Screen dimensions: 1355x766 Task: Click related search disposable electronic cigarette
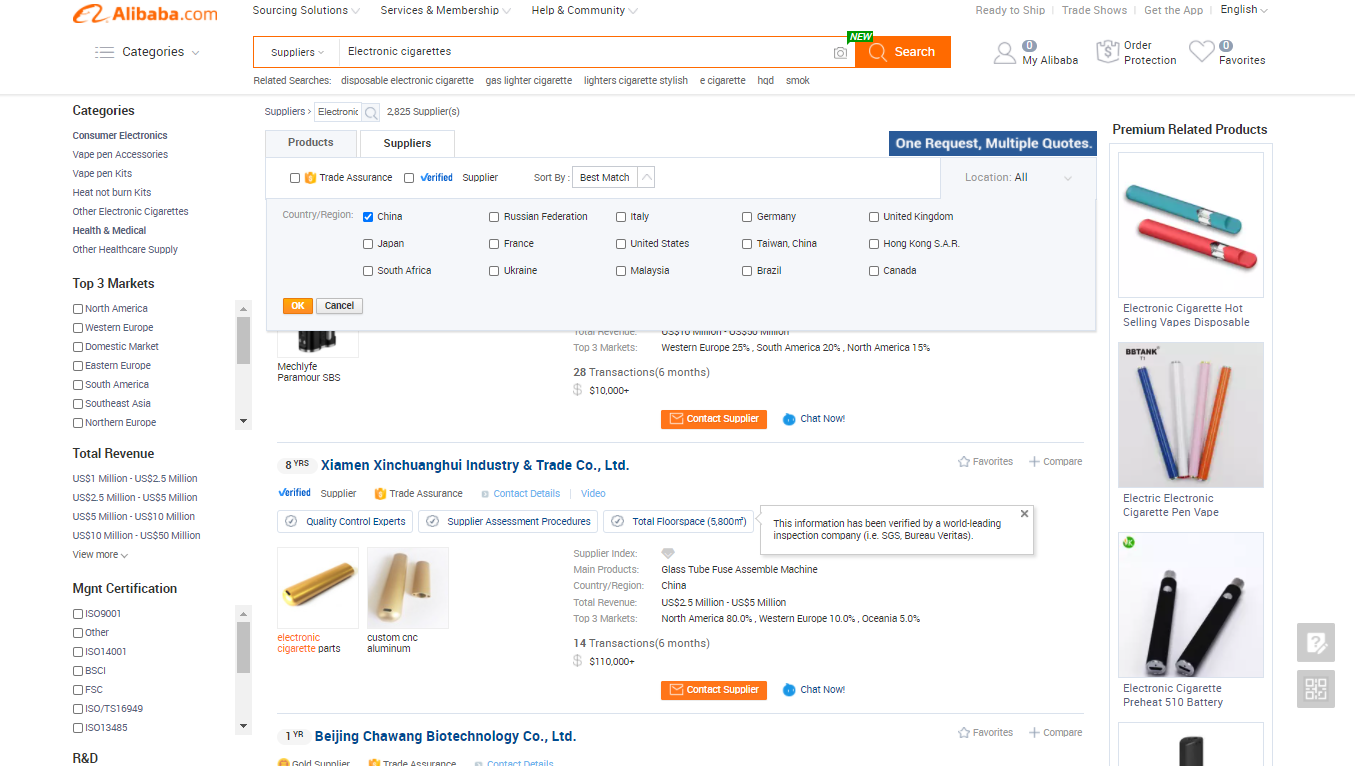tap(407, 81)
